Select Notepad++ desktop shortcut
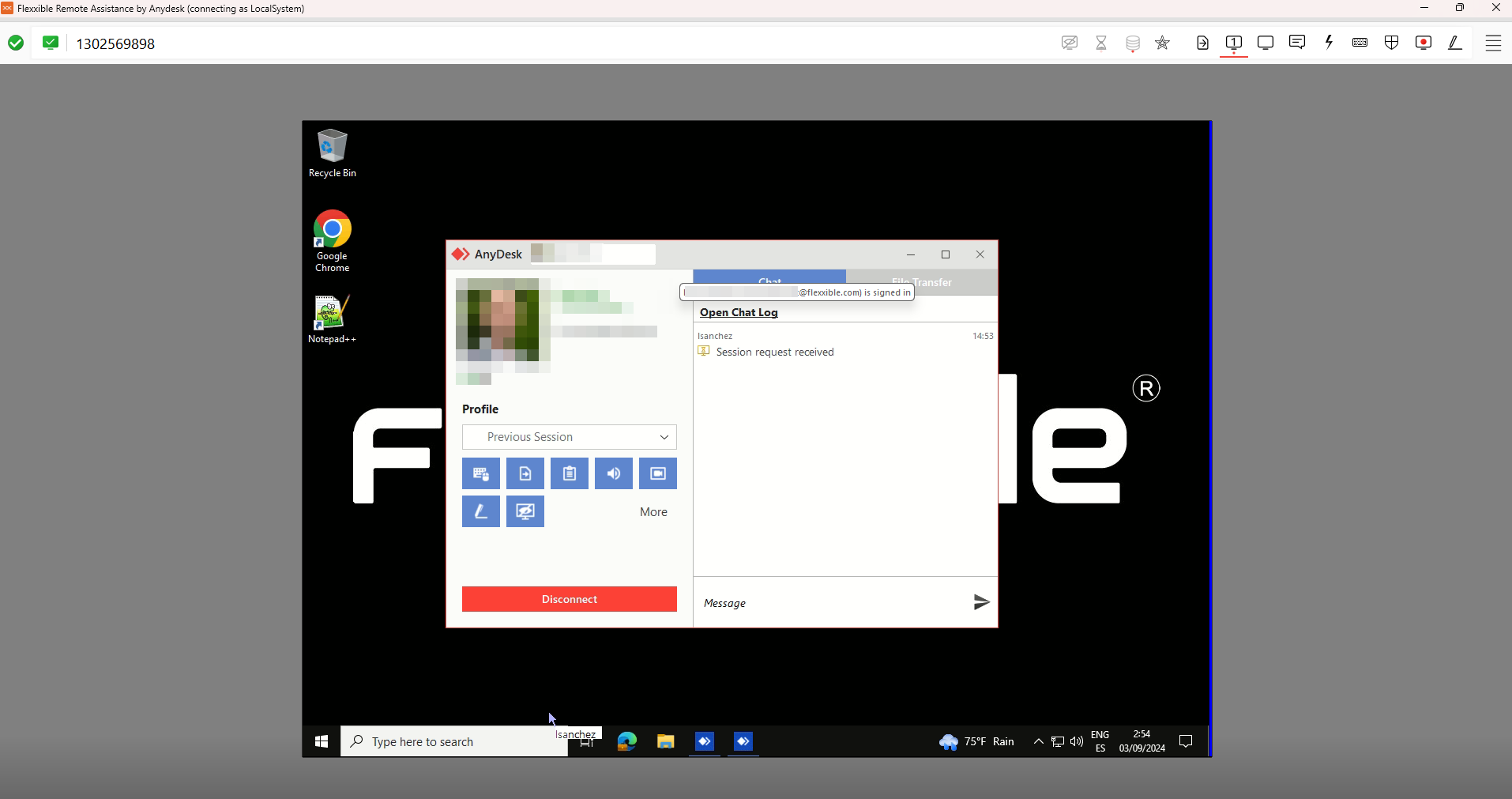Image resolution: width=1512 pixels, height=799 pixels. 332,319
